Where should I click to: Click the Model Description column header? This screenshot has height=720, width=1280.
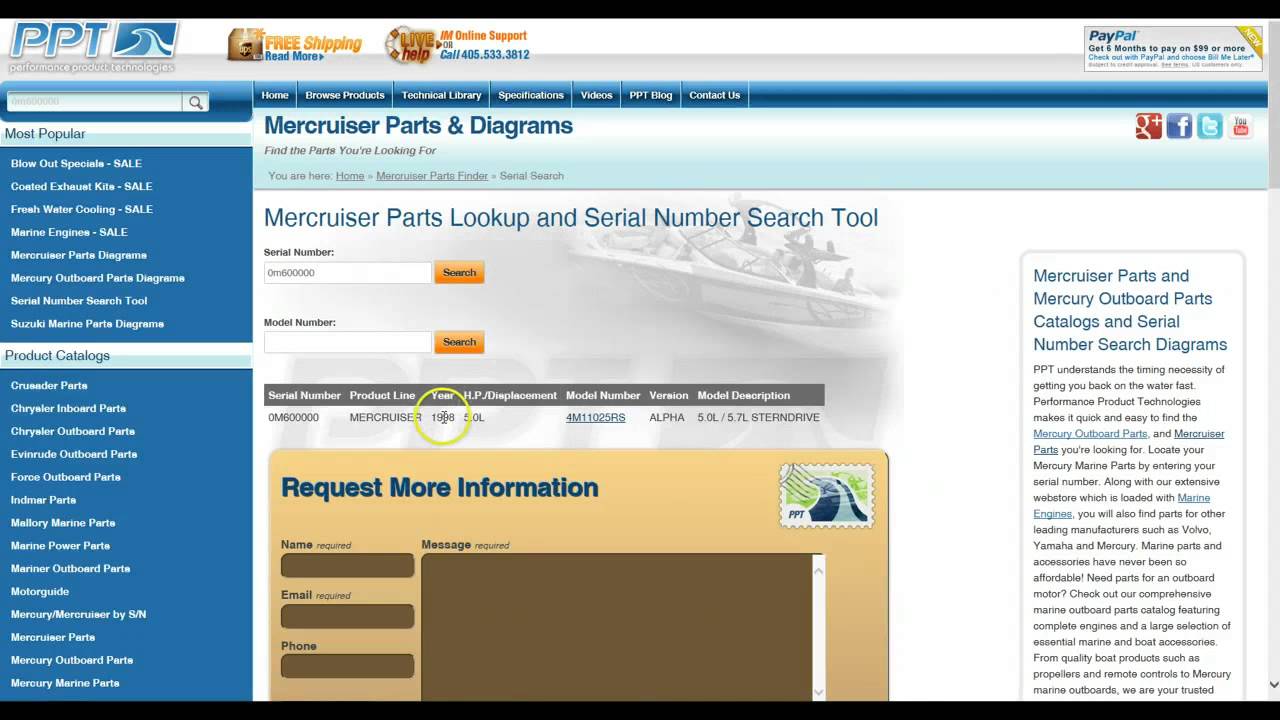coord(744,396)
